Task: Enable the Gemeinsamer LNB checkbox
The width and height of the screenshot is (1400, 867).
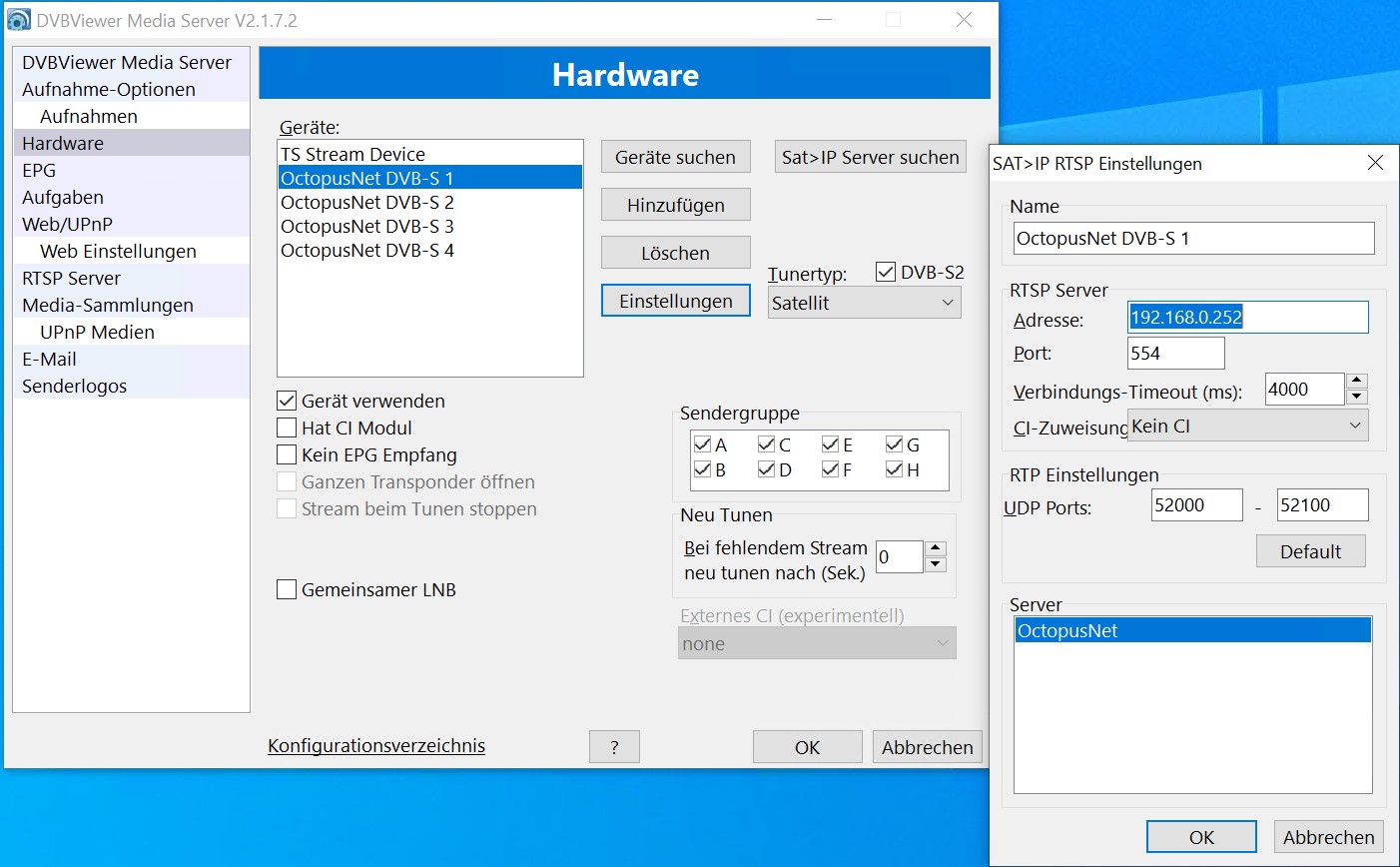Action: point(287,589)
